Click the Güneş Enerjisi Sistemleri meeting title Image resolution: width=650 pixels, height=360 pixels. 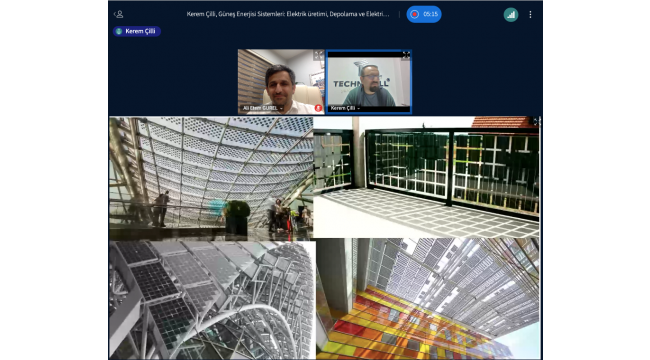(x=288, y=14)
